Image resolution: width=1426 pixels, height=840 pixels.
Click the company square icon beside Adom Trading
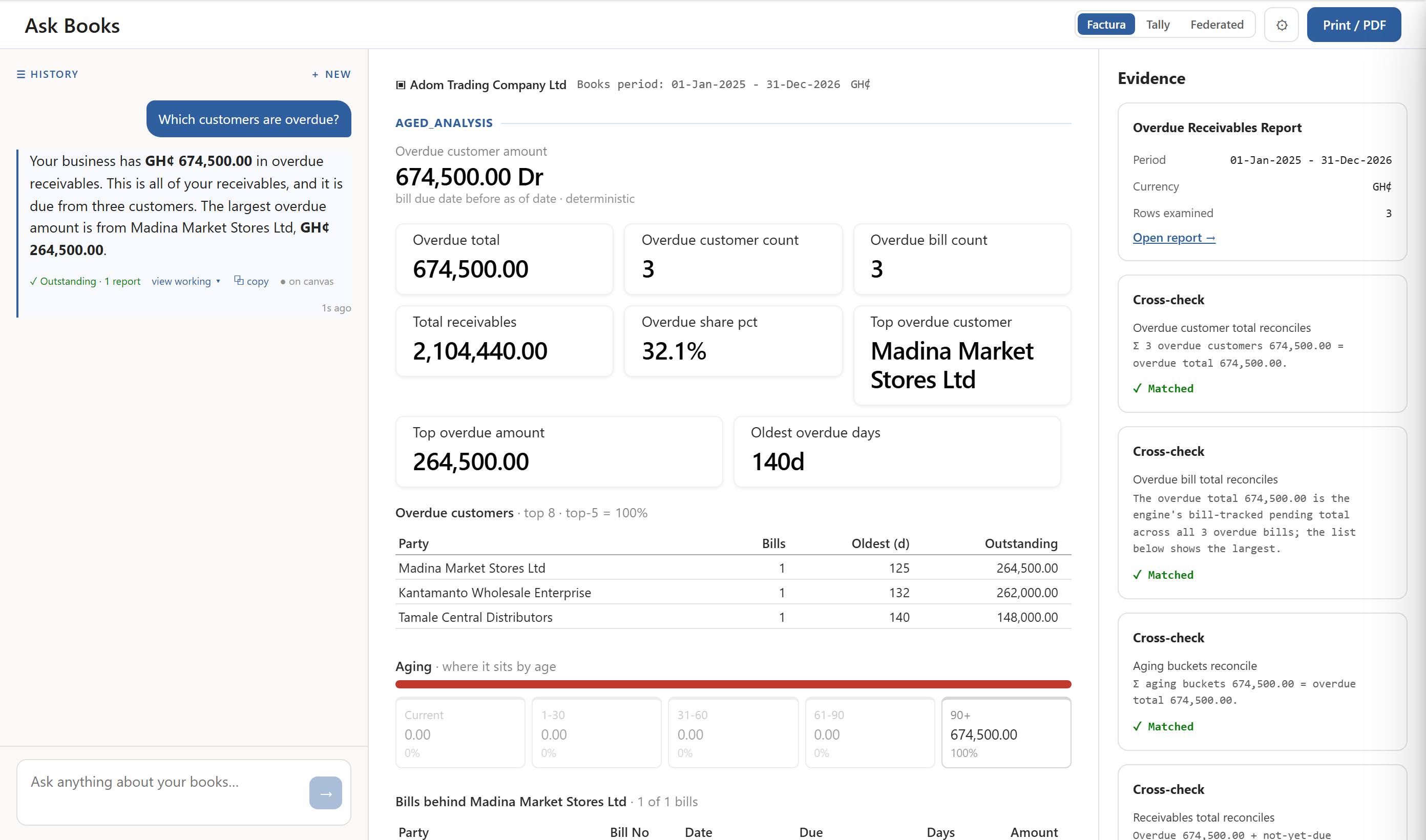coord(401,85)
